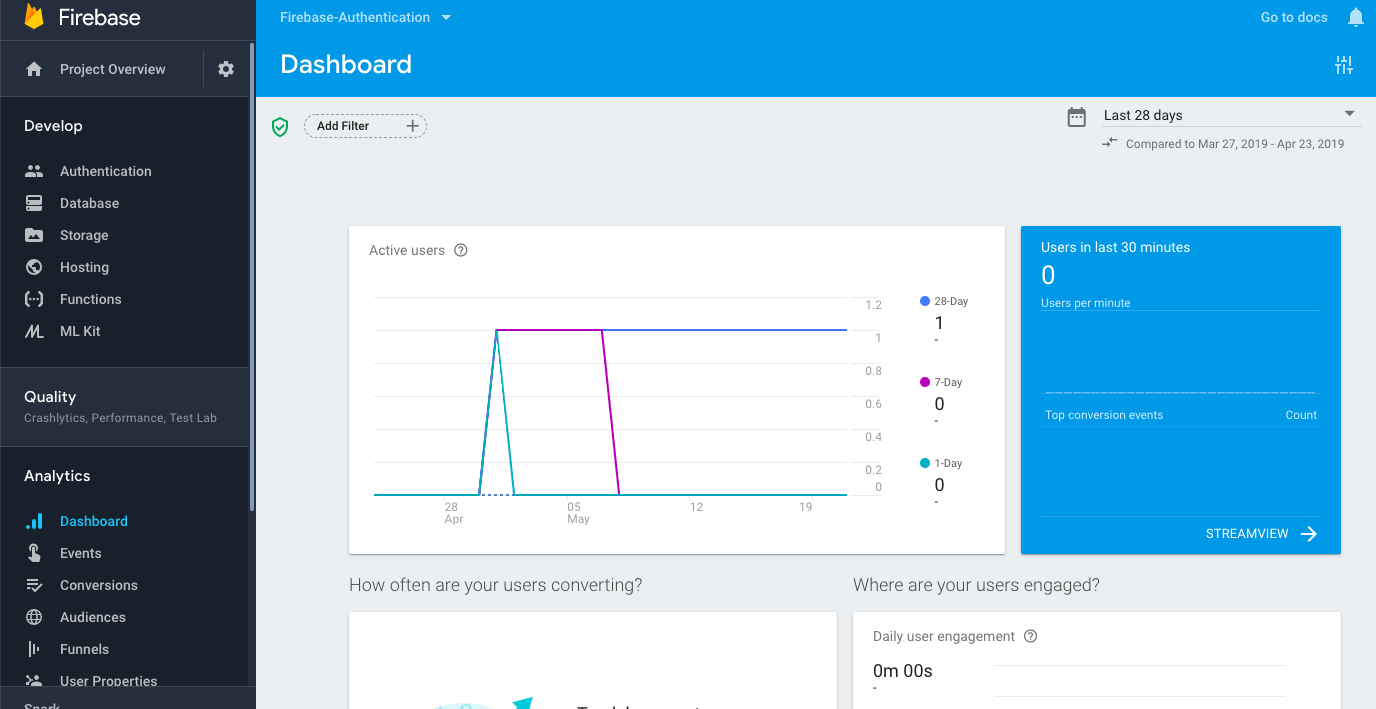
Task: Click the Dashboard bar chart icon
Action: click(34, 521)
